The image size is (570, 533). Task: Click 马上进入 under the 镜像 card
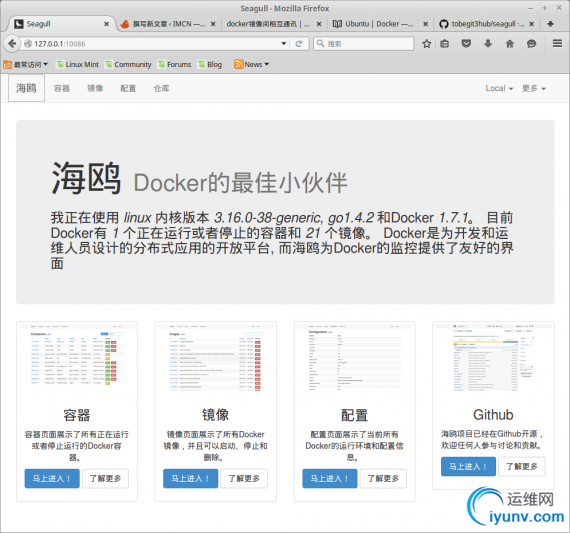[190, 478]
